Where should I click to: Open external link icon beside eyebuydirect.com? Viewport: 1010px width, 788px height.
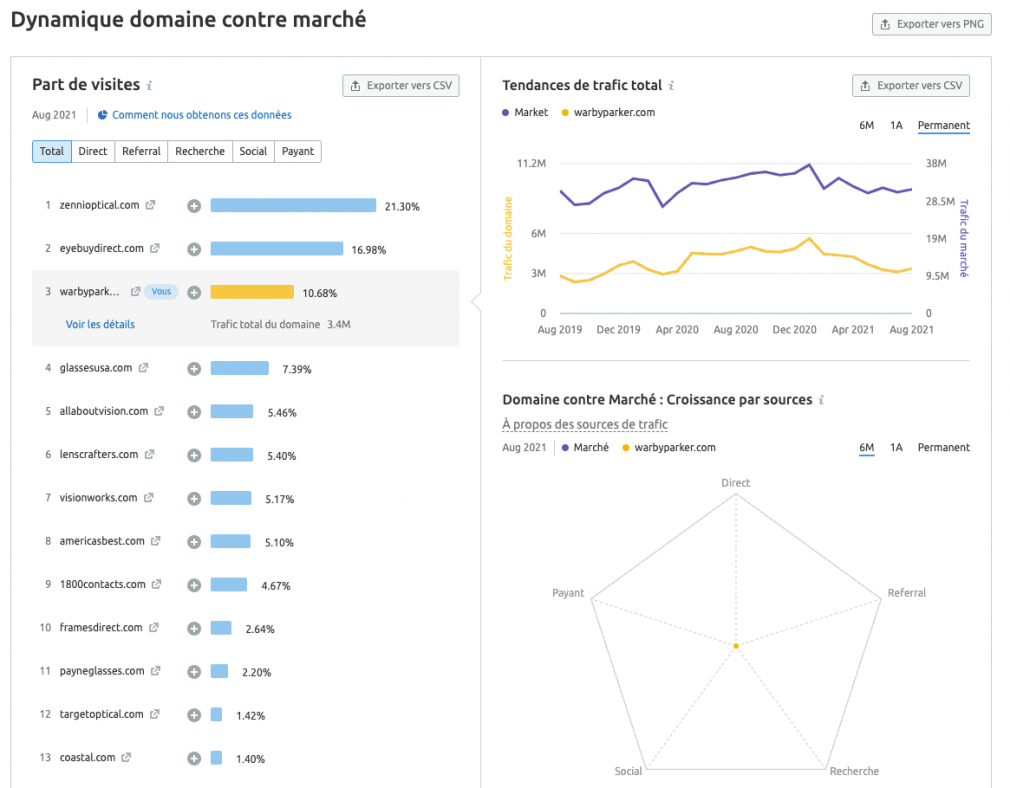click(155, 248)
